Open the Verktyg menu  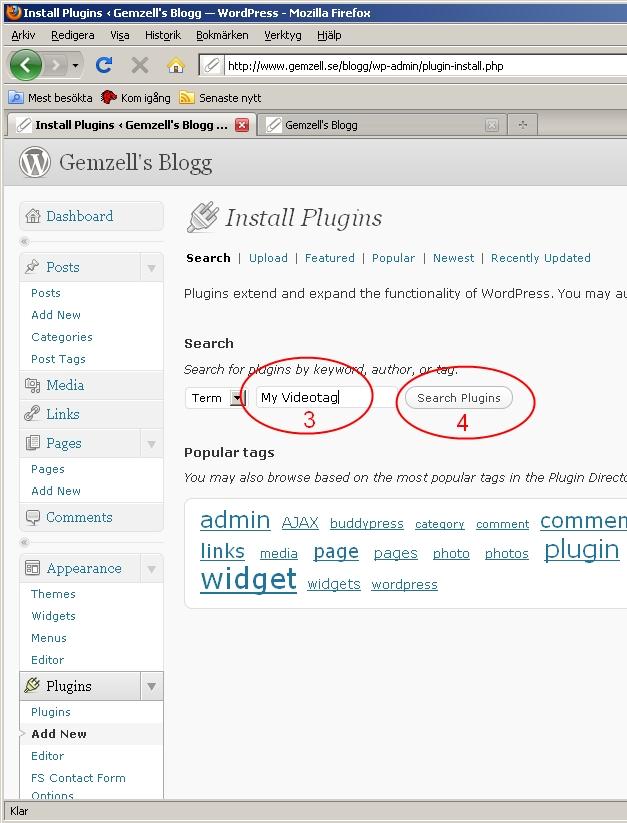coord(283,35)
